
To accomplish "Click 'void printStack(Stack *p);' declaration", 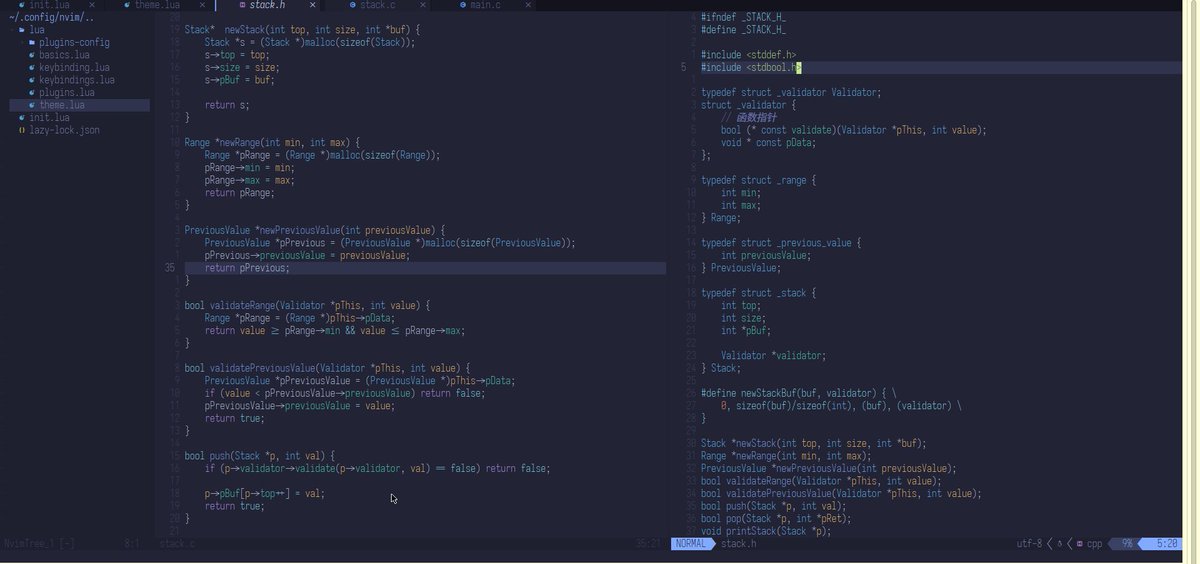I will click(766, 531).
